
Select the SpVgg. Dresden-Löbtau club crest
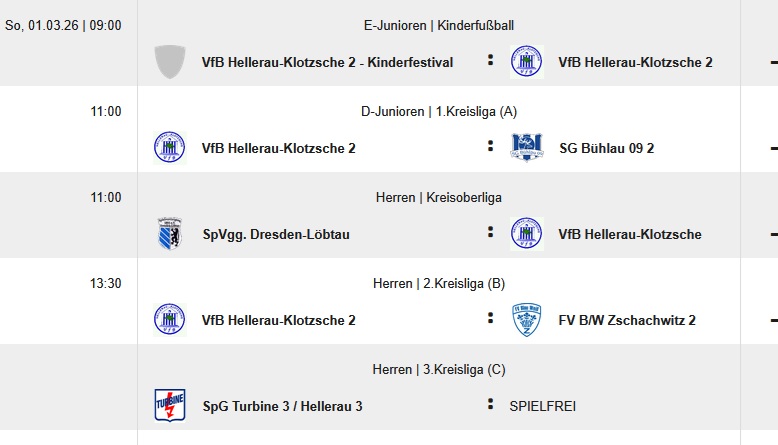coord(169,234)
